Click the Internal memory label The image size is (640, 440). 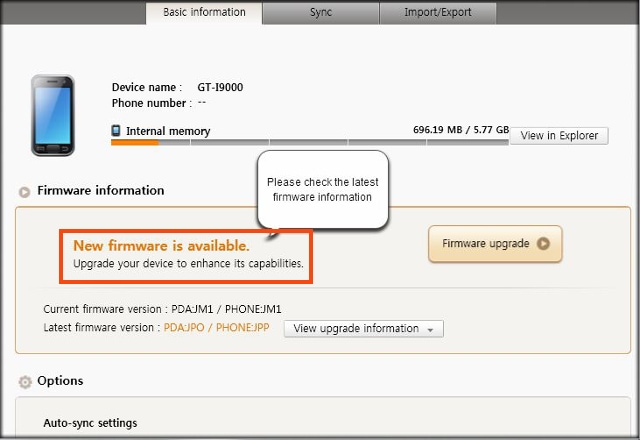168,131
